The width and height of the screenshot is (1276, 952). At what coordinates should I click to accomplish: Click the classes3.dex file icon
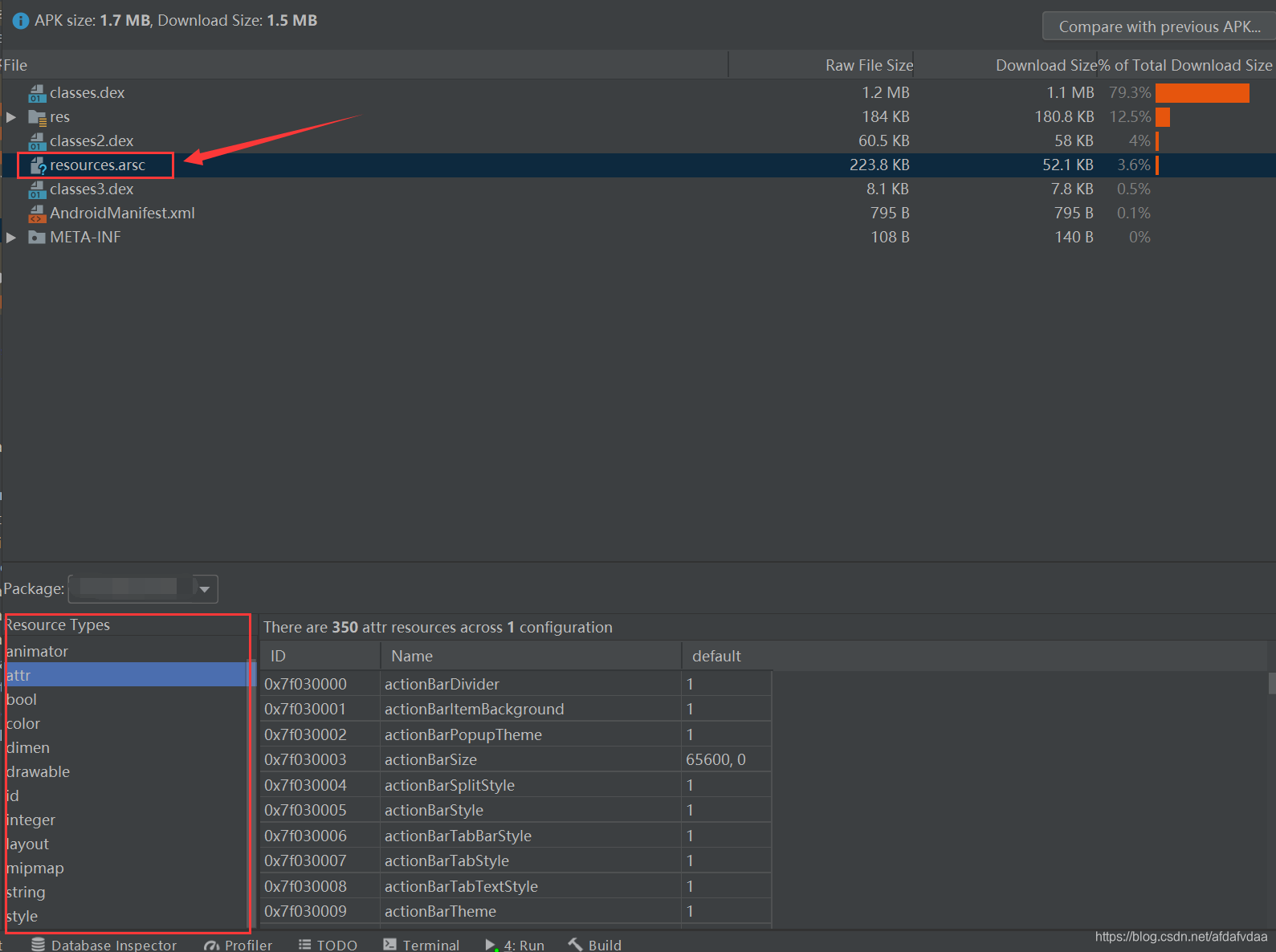click(x=37, y=189)
